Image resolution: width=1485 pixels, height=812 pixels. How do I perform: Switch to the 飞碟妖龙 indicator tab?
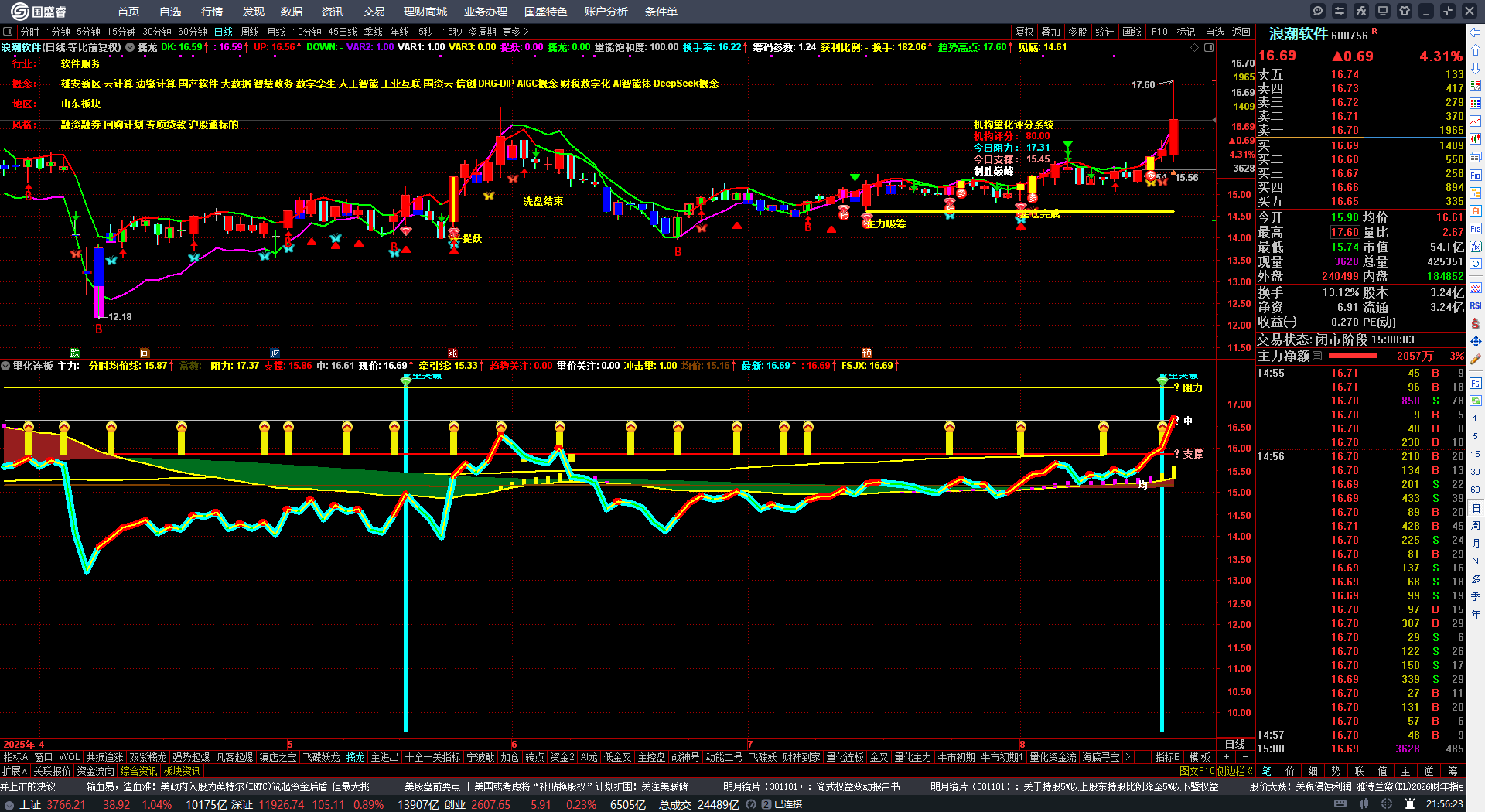(321, 757)
